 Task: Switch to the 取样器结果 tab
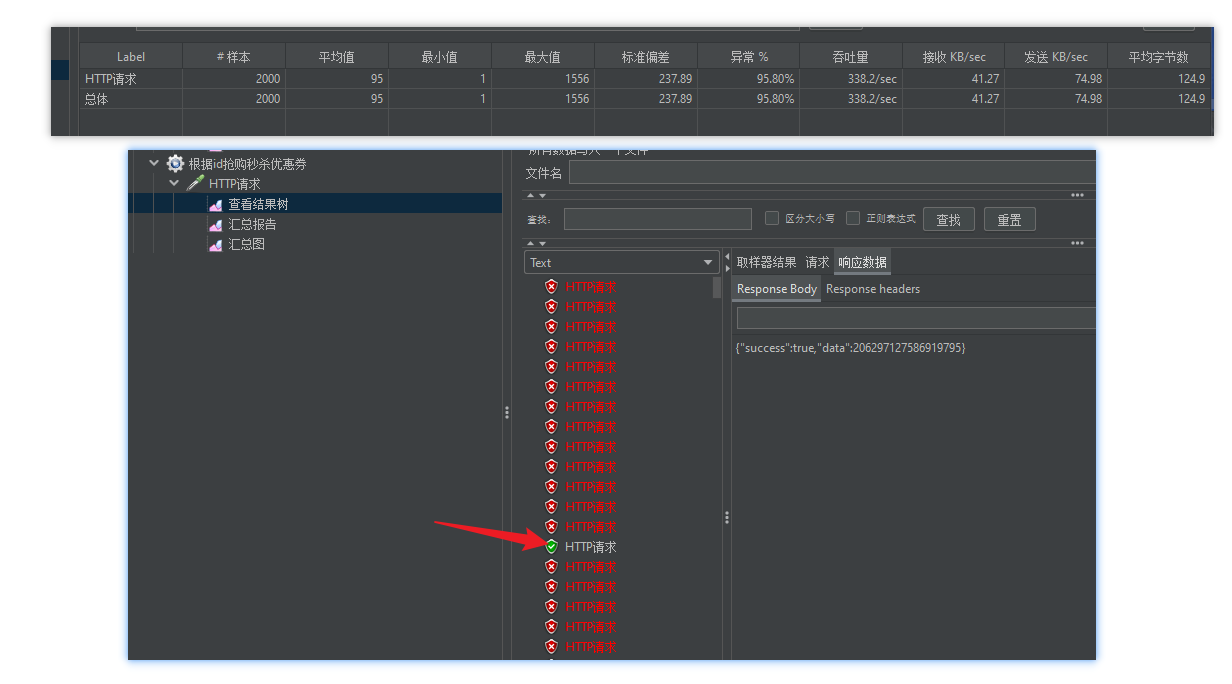click(x=767, y=262)
